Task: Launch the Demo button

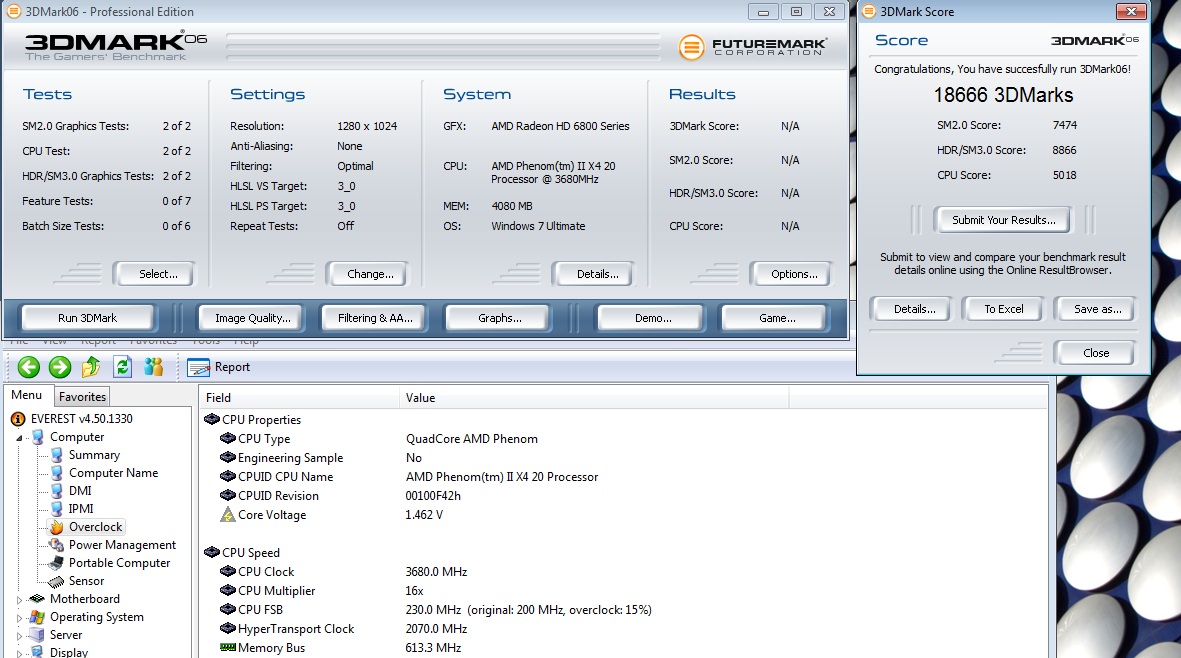Action: (653, 318)
